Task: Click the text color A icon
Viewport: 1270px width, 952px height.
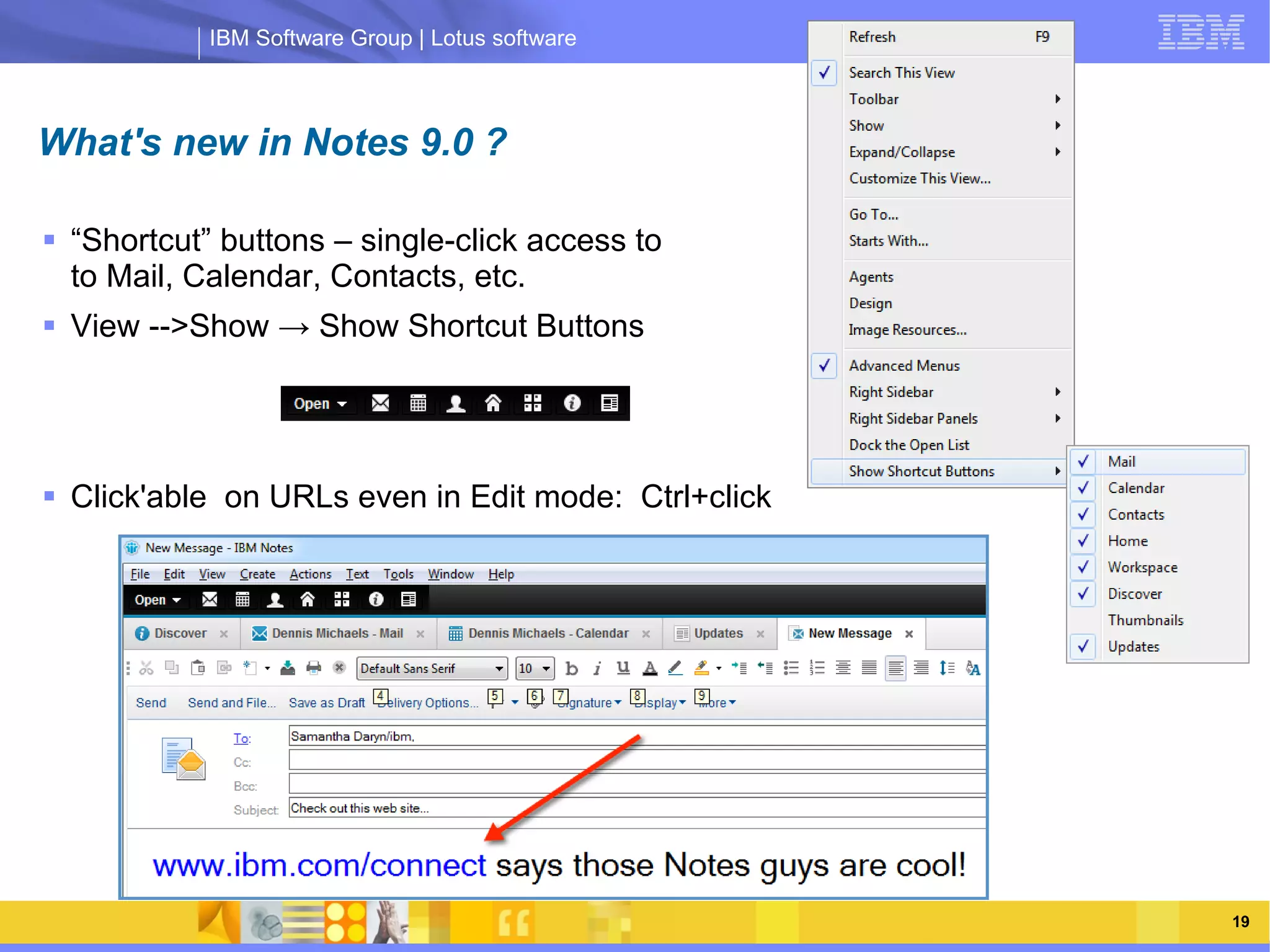Action: (x=649, y=668)
